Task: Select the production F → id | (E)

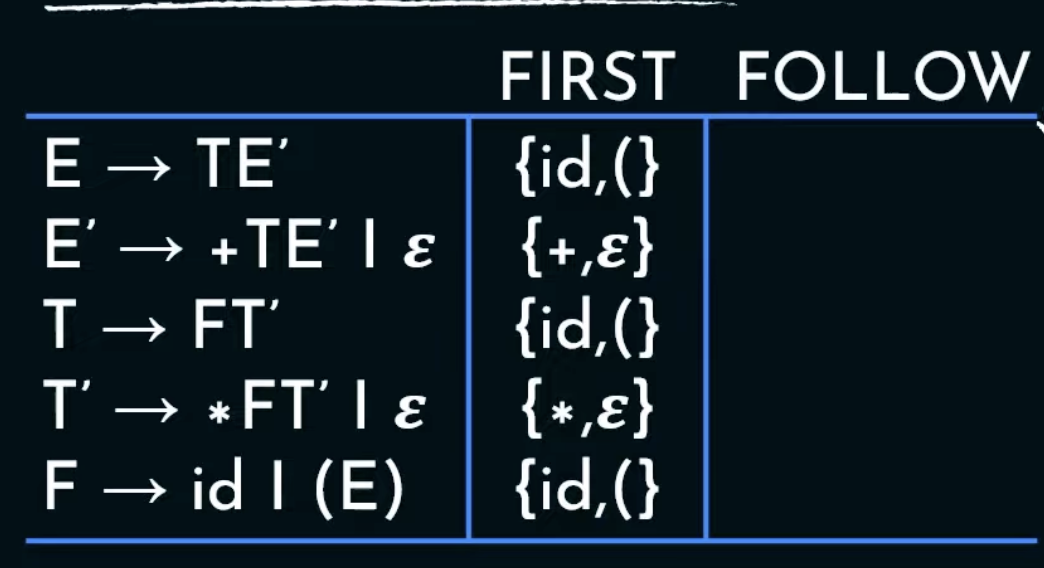Action: pyautogui.click(x=223, y=487)
